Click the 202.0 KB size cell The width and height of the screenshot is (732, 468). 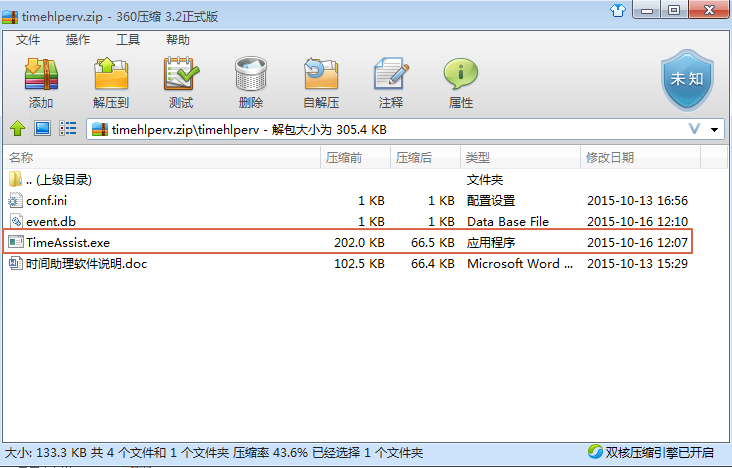tap(359, 243)
